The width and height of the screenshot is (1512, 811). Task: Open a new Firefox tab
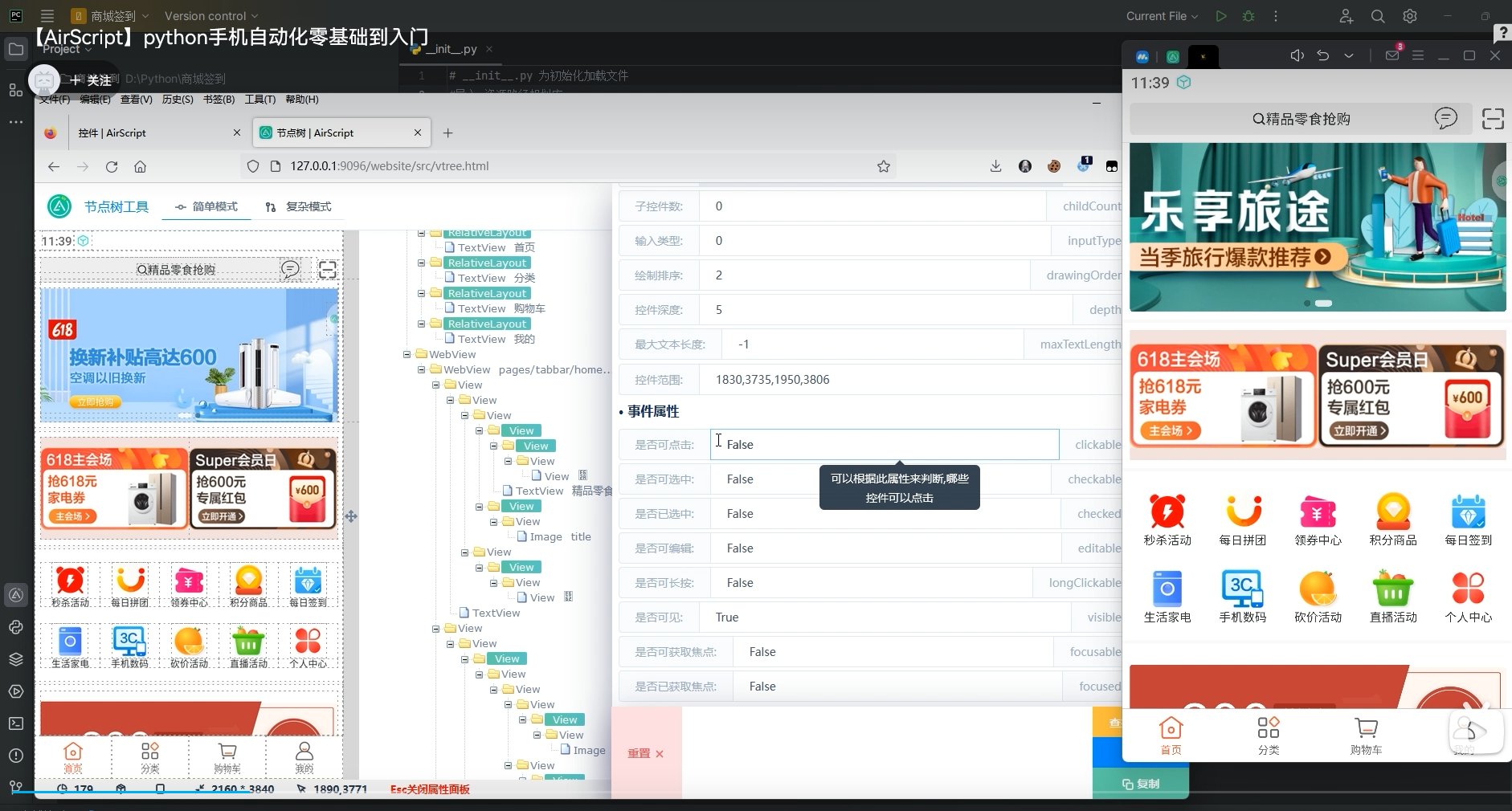tap(448, 132)
